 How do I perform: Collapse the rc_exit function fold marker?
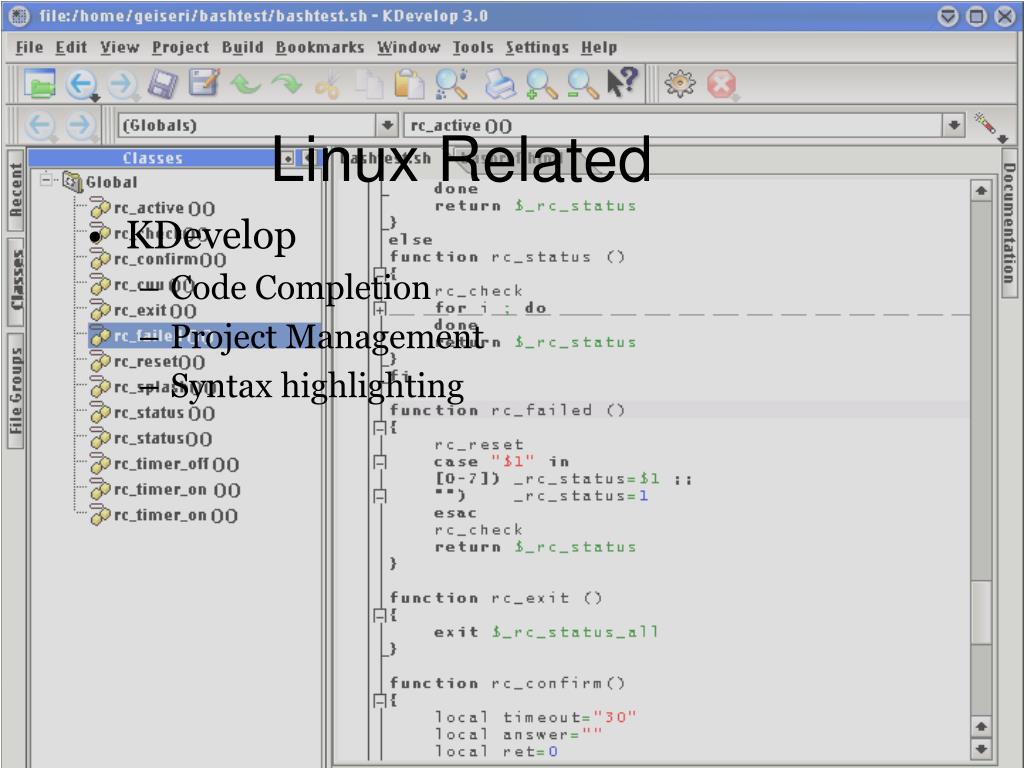pyautogui.click(x=379, y=615)
